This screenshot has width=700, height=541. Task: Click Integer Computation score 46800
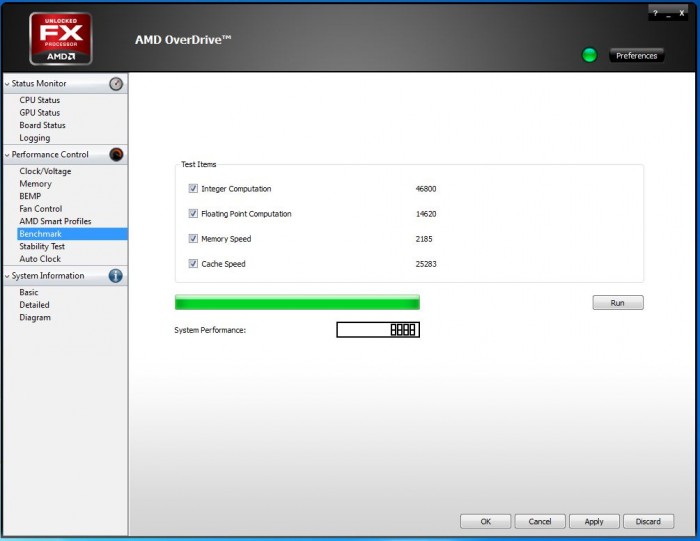coord(426,189)
